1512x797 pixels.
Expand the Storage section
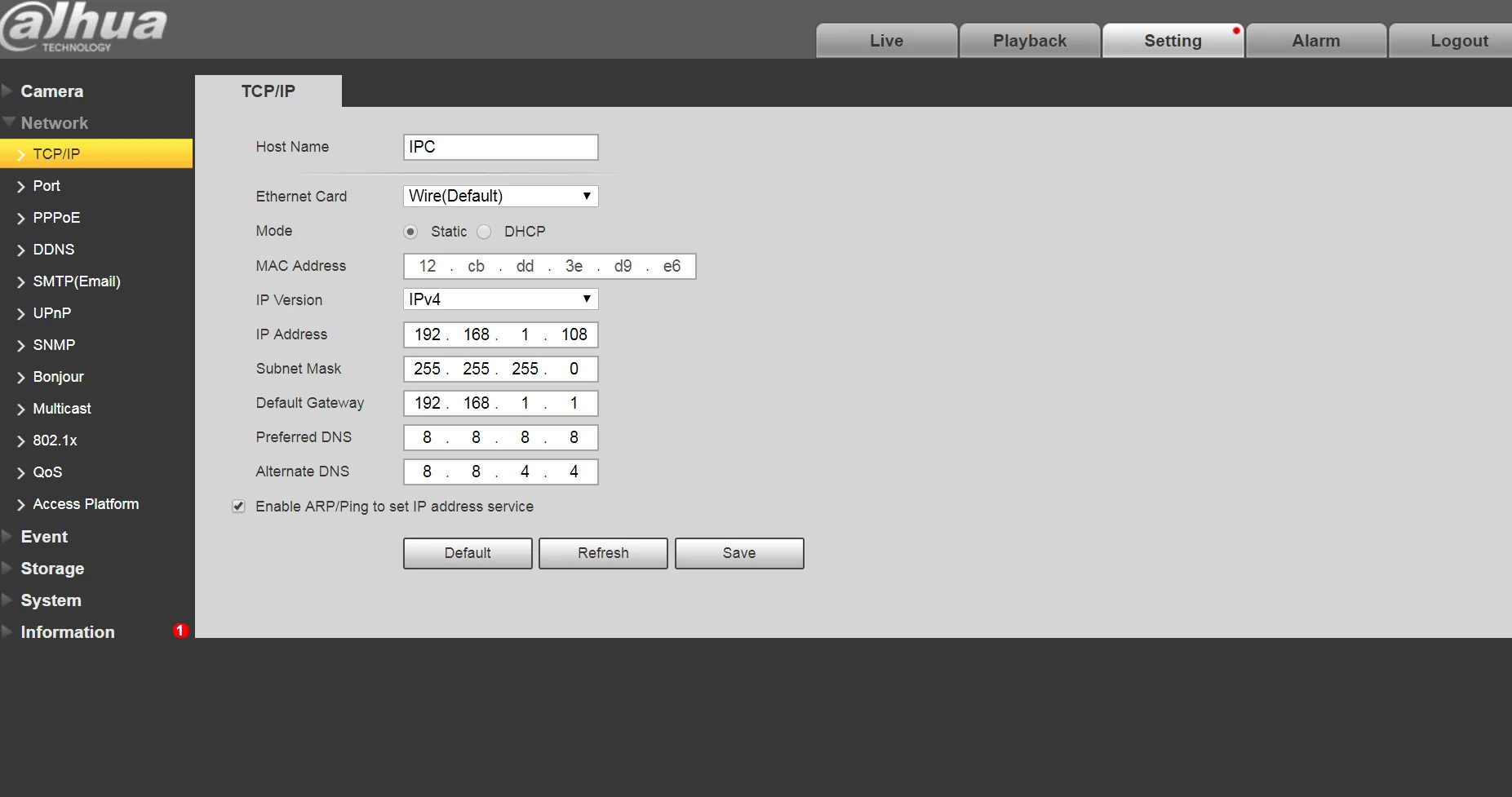[x=52, y=569]
